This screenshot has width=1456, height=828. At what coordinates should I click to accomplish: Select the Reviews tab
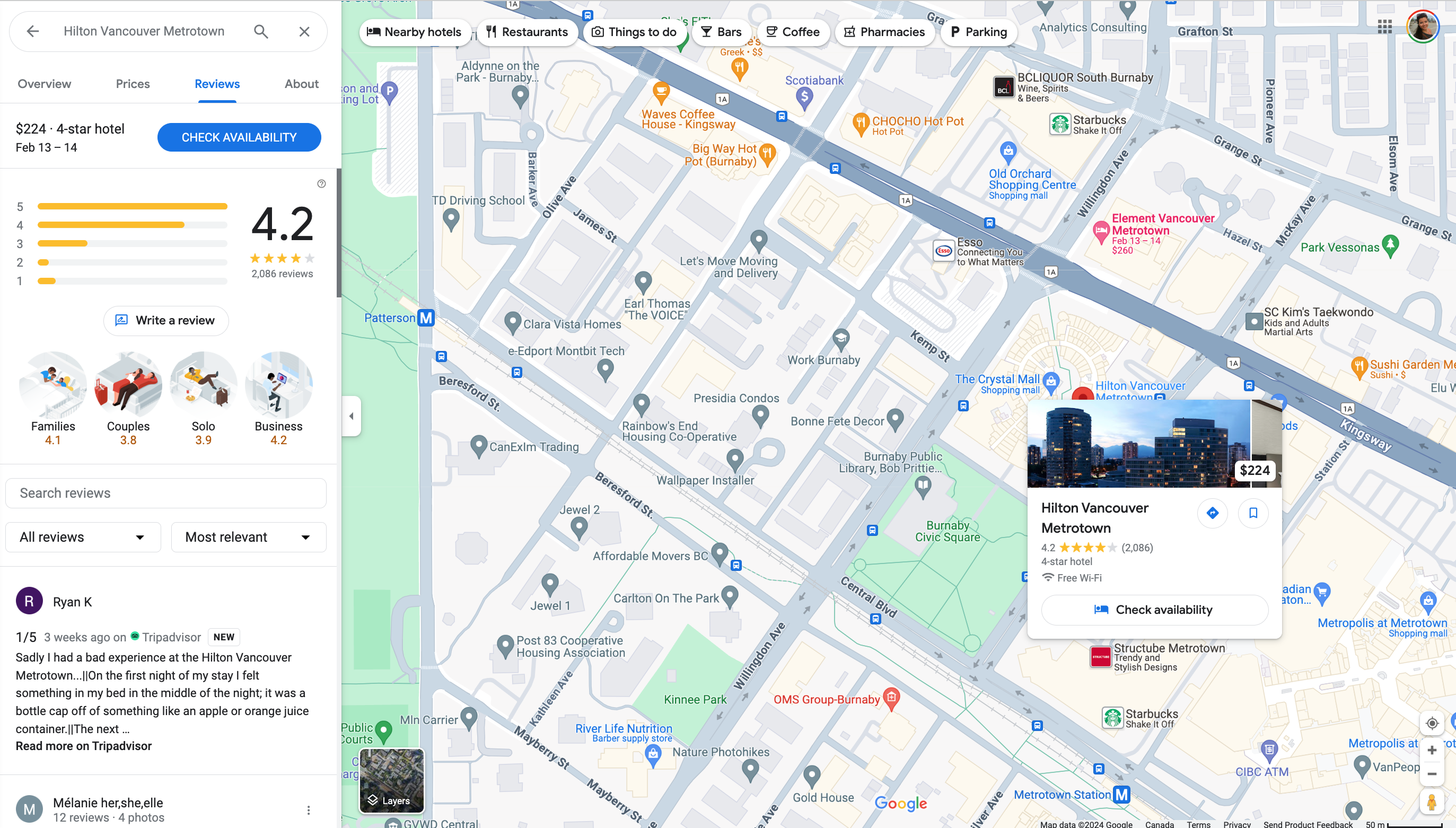217,83
